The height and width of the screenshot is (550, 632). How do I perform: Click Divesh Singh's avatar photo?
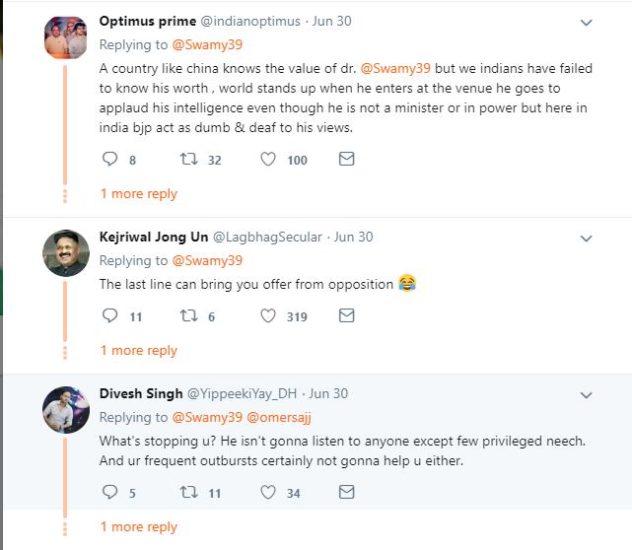(x=66, y=409)
